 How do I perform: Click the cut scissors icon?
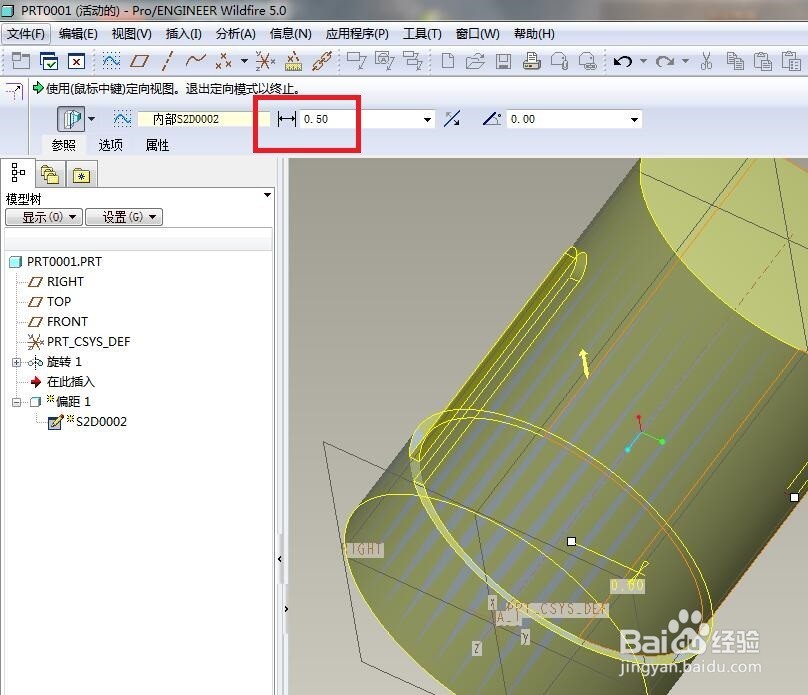(x=706, y=61)
